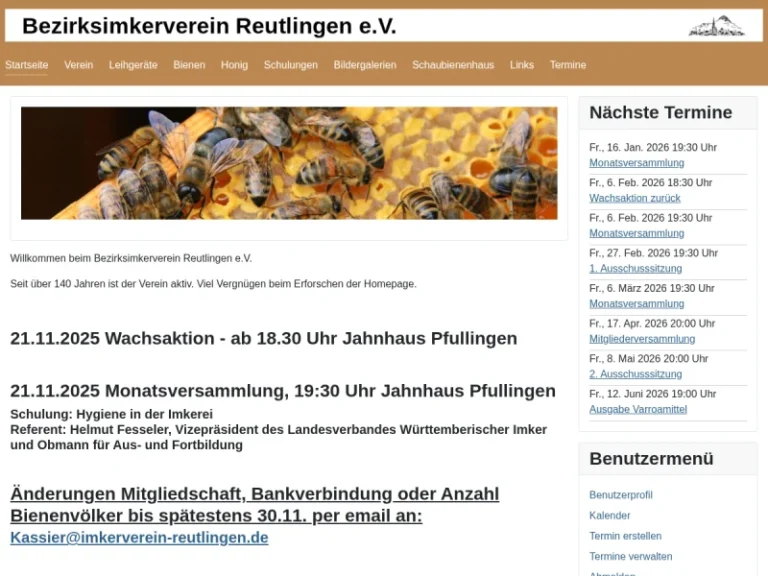The width and height of the screenshot is (768, 576).
Task: Click Termin erstellen in the user menu
Action: coord(625,536)
